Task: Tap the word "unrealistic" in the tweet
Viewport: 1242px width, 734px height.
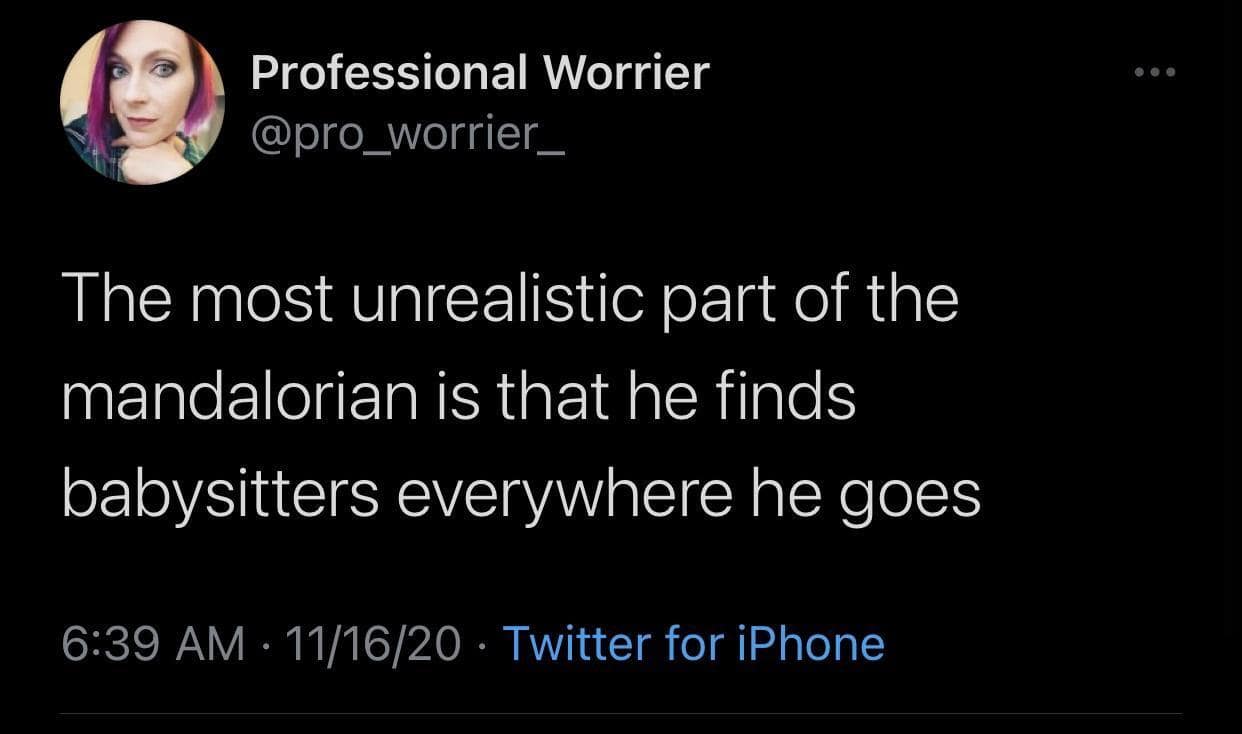Action: (x=497, y=301)
